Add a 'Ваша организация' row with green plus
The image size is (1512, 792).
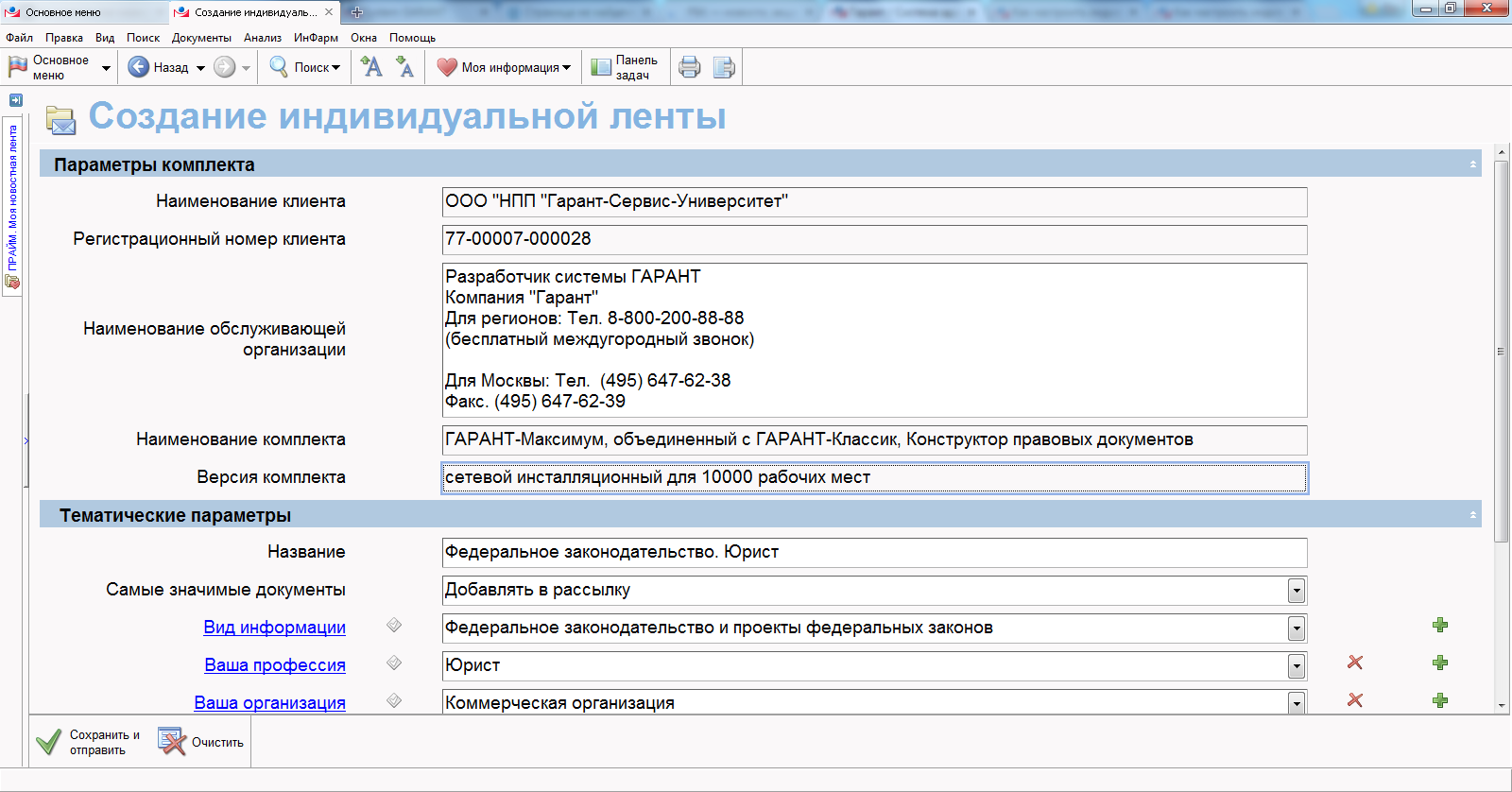[x=1440, y=700]
